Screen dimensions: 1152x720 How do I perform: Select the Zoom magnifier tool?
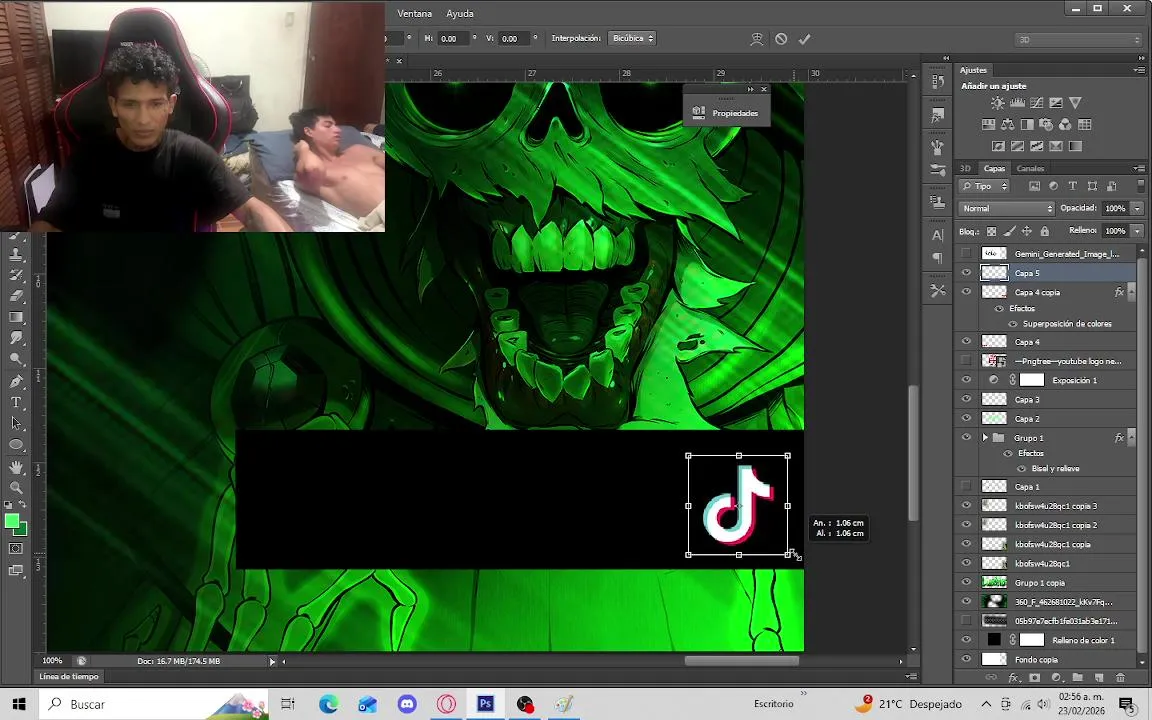point(16,488)
